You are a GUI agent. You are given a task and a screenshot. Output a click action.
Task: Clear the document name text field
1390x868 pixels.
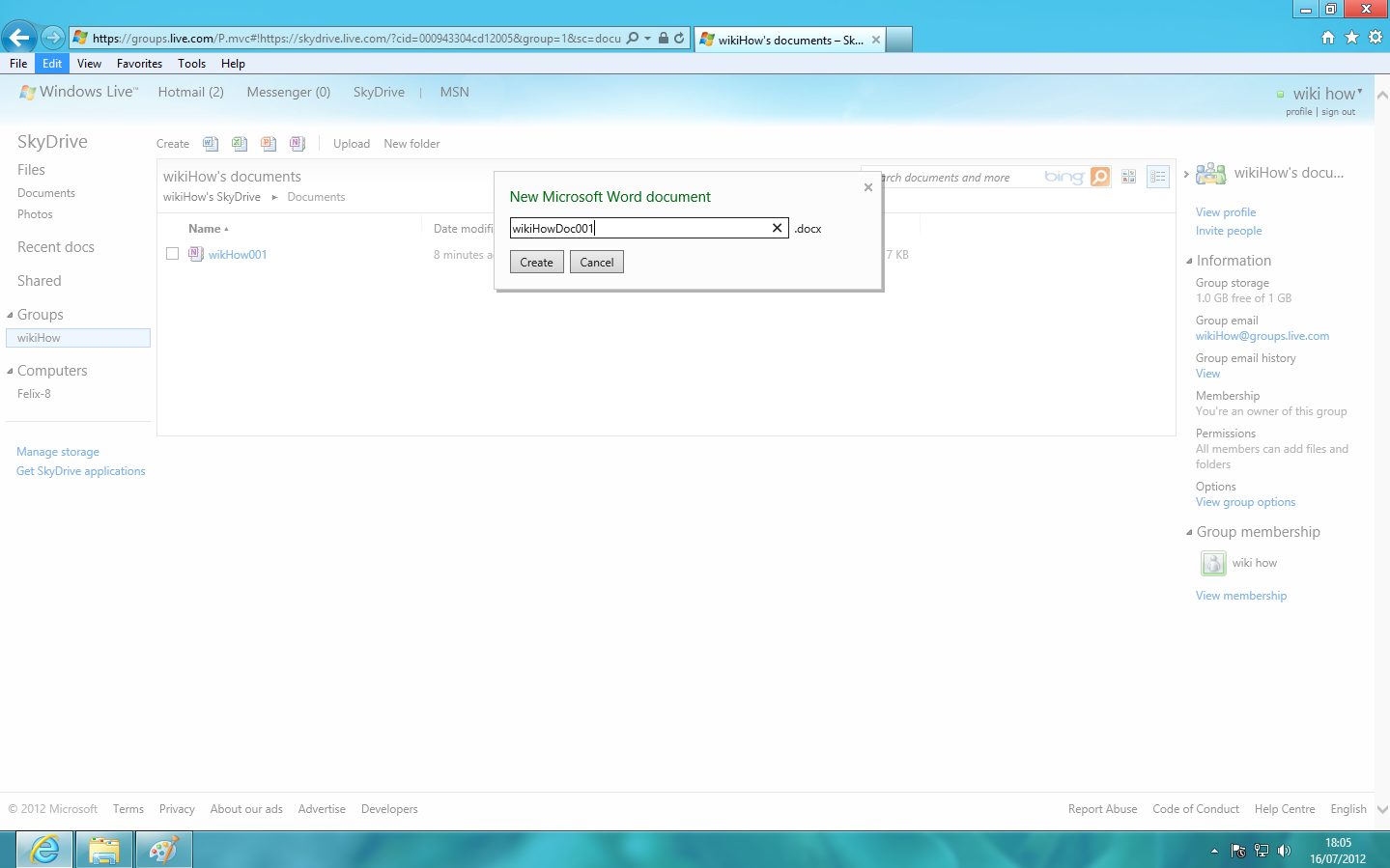tap(777, 229)
